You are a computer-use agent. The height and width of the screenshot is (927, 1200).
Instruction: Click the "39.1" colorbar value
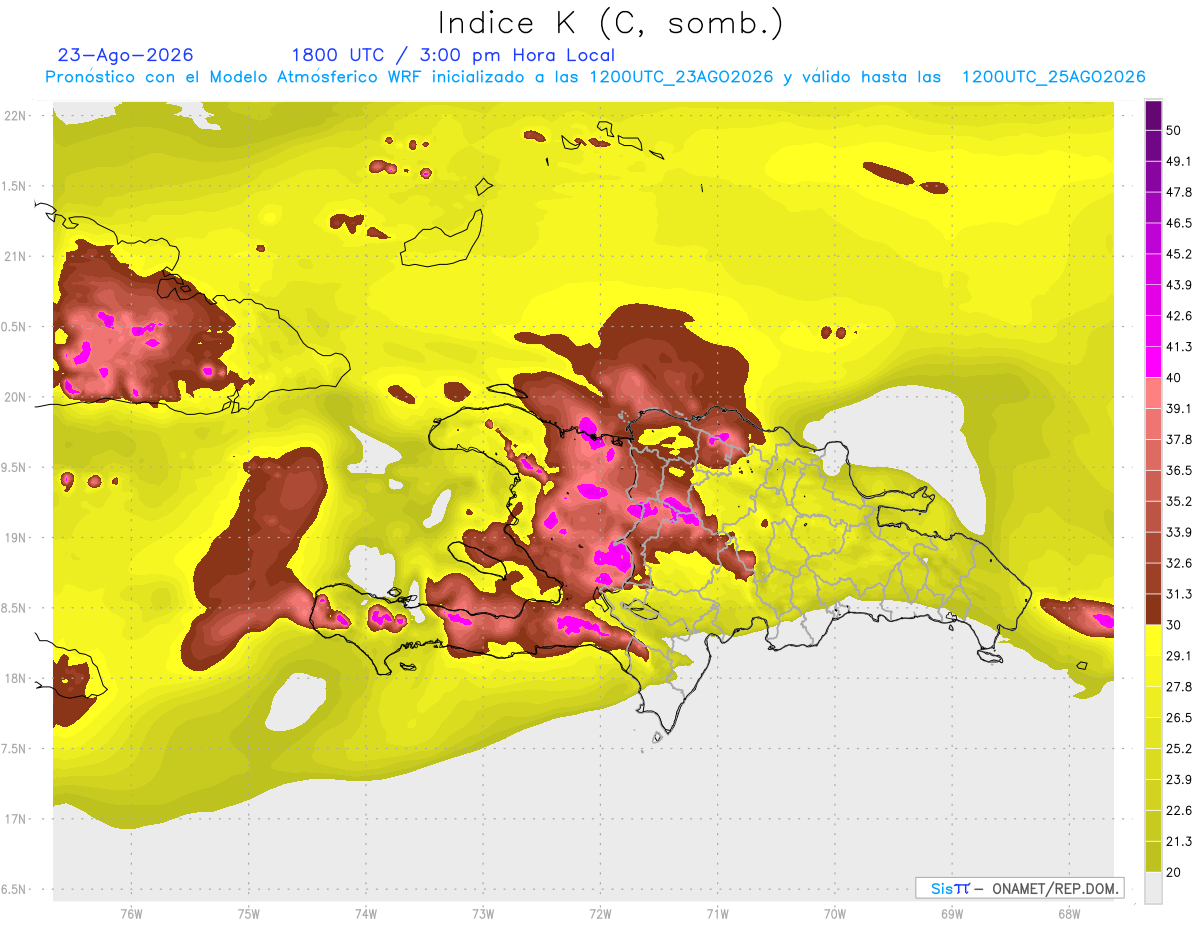click(x=1179, y=409)
